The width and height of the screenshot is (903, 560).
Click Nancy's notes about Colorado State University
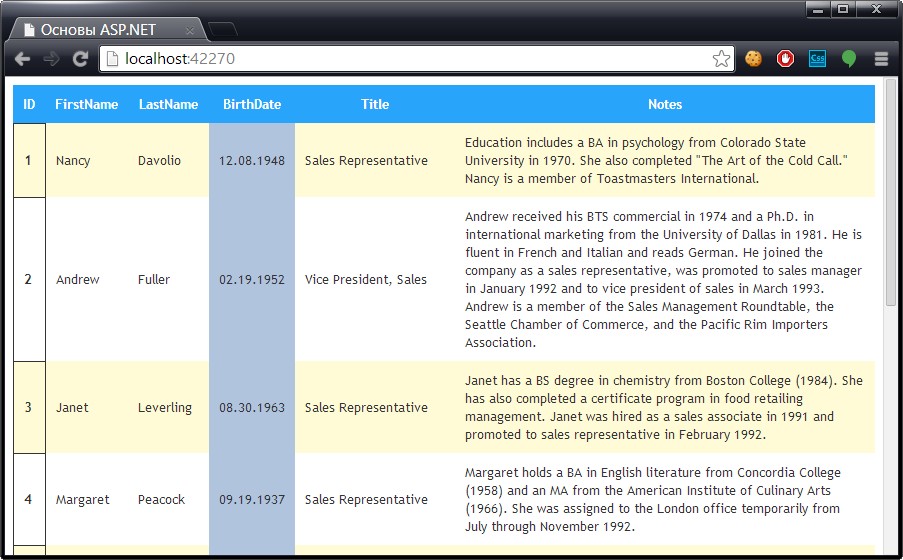pos(657,160)
